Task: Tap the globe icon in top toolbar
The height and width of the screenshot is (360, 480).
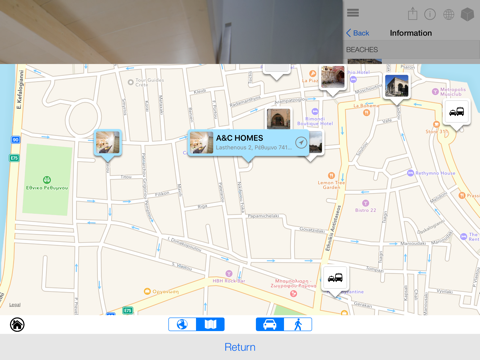Action: point(448,14)
